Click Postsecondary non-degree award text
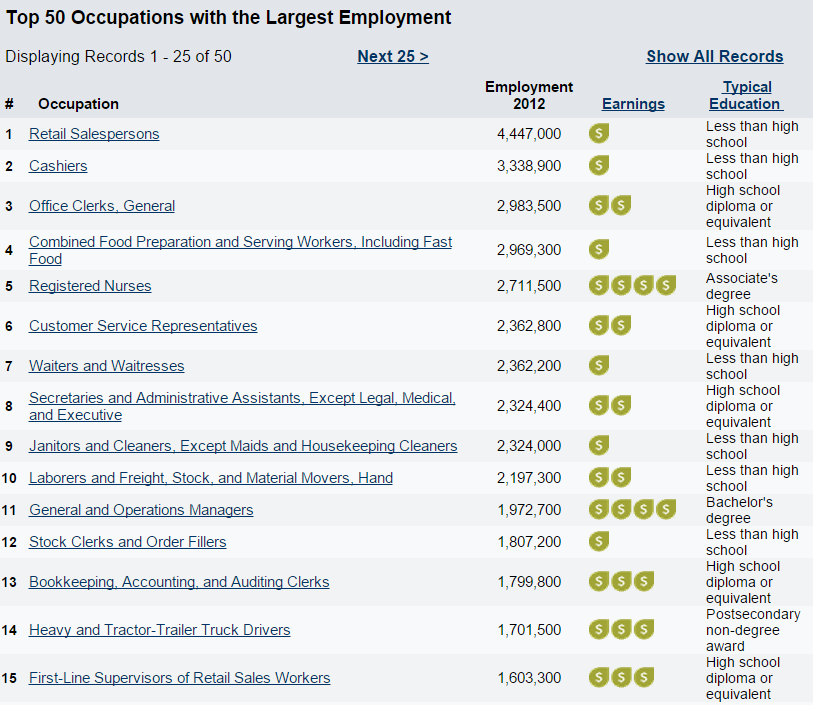 753,630
